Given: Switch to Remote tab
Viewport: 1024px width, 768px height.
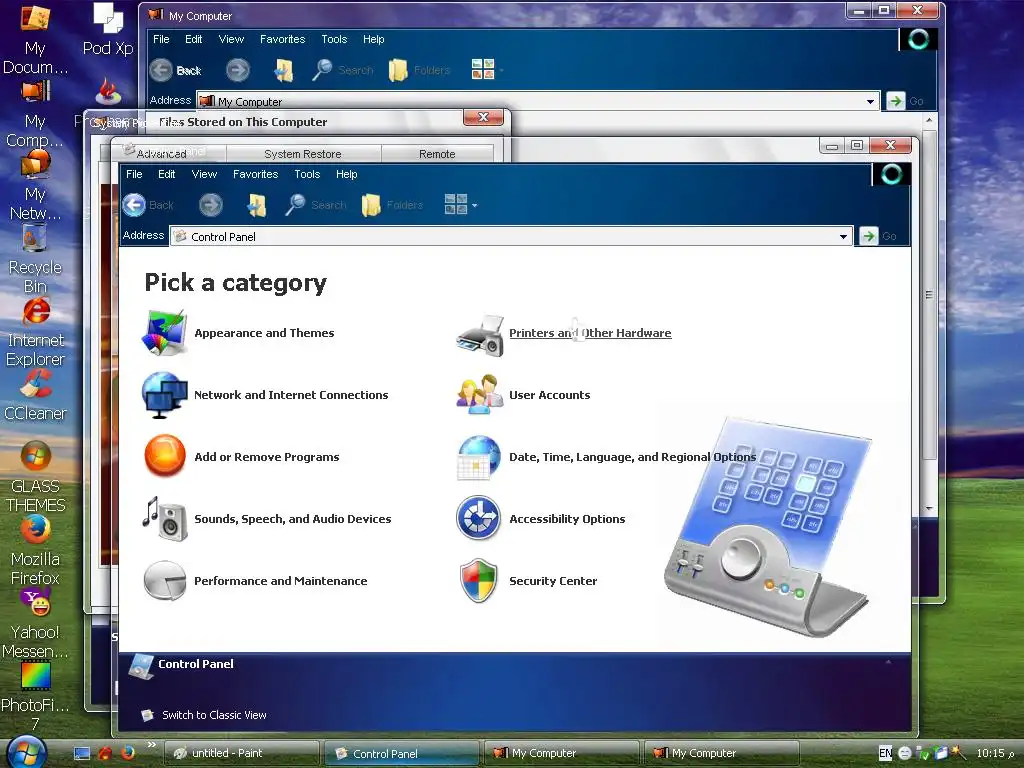Looking at the screenshot, I should 437,154.
